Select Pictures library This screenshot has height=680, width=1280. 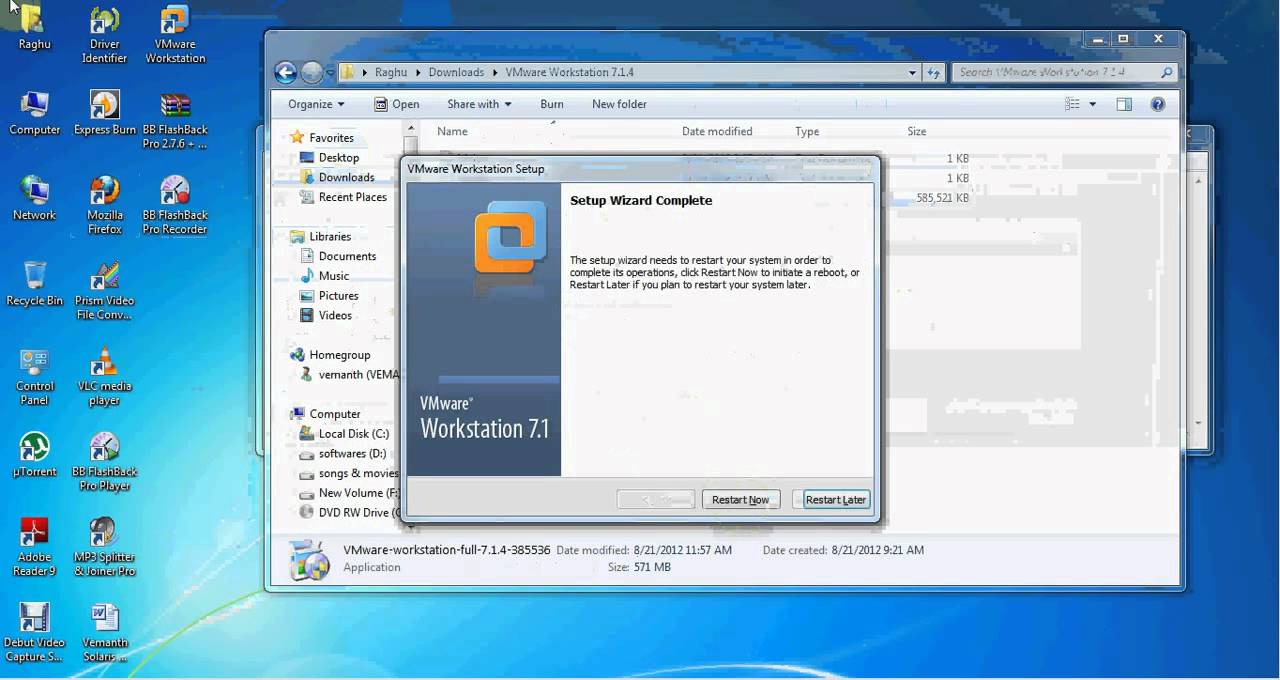pos(329,296)
